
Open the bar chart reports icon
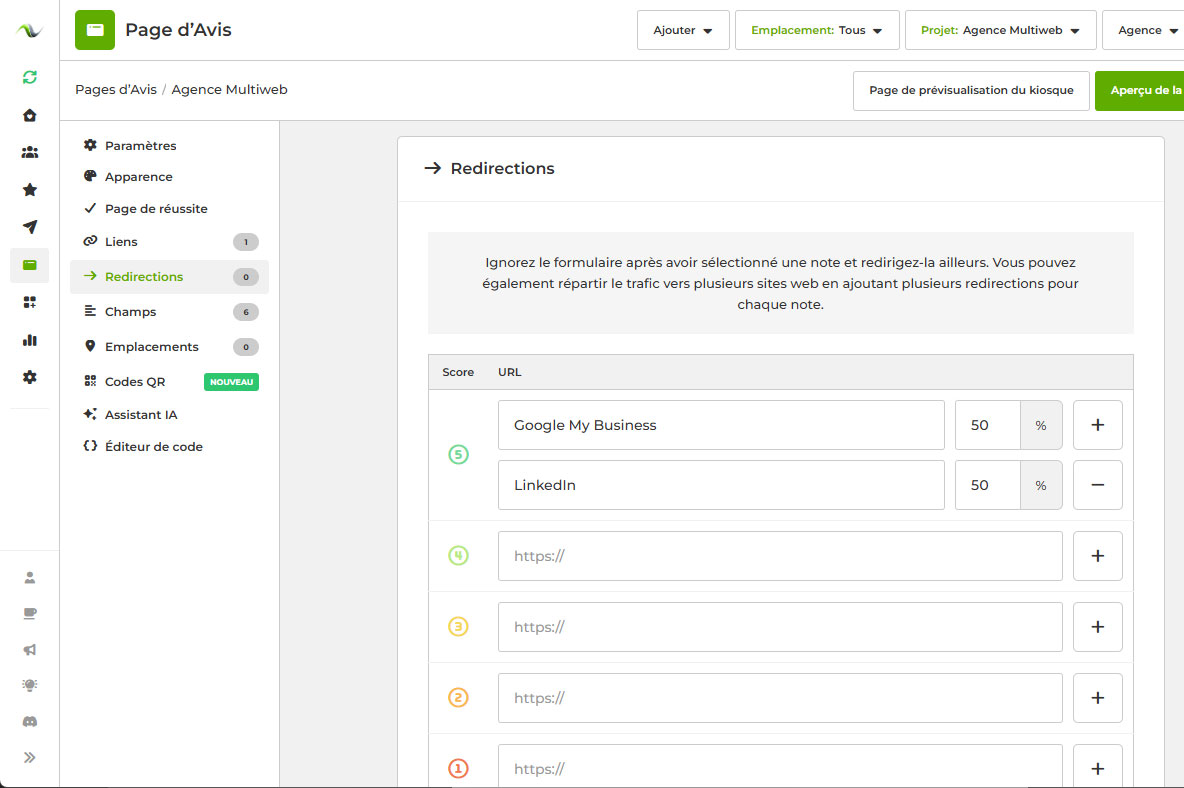[x=30, y=340]
